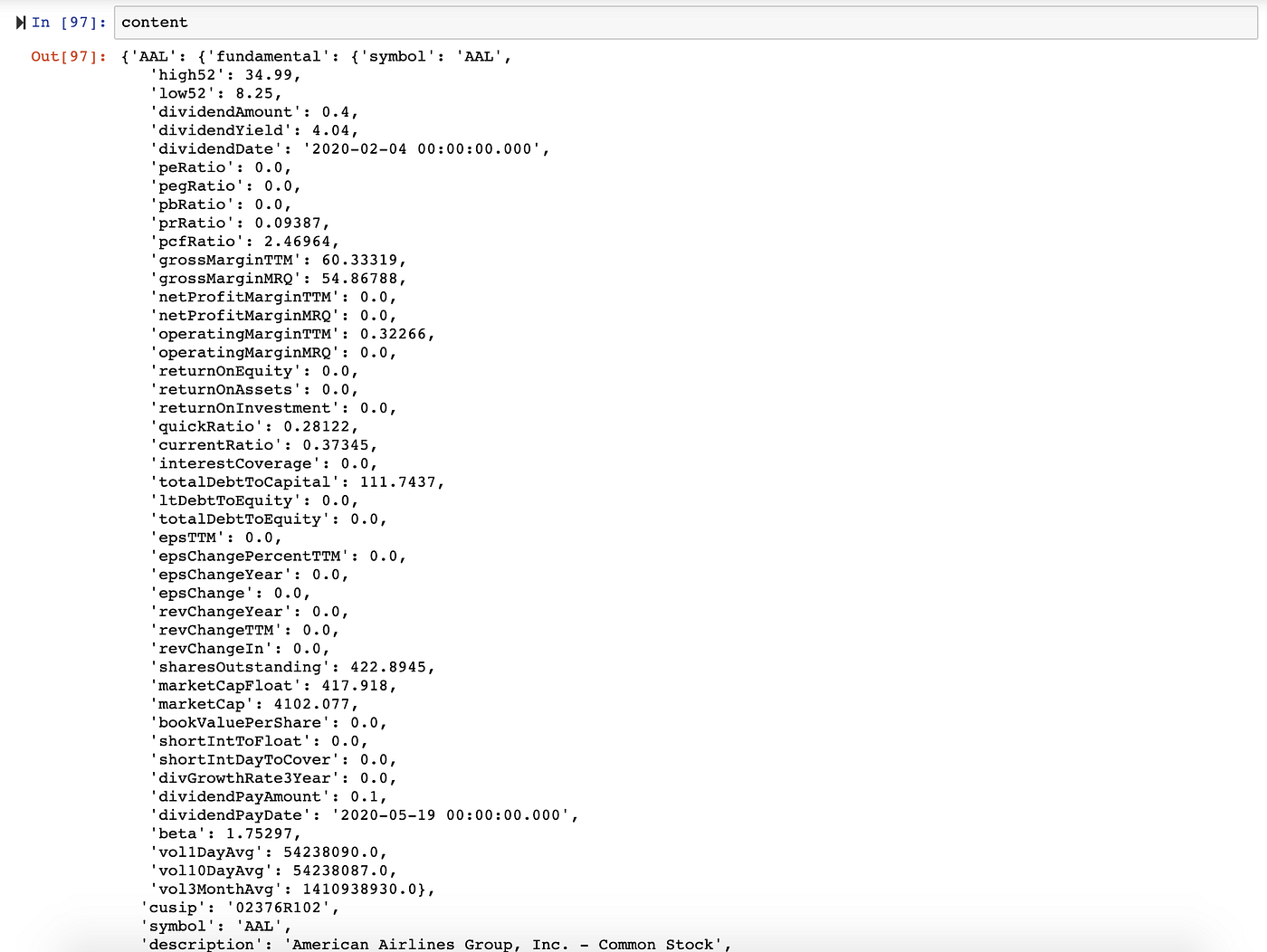Click the 'fundamental' key in the output
Screen dimensions: 1267x952
(271, 56)
